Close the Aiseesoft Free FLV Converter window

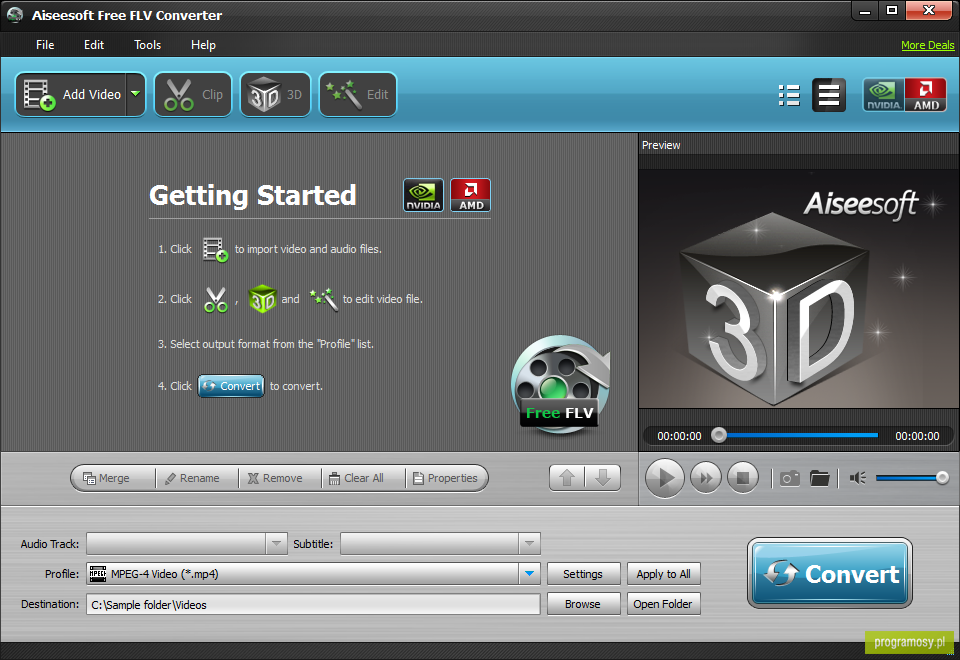coord(929,10)
